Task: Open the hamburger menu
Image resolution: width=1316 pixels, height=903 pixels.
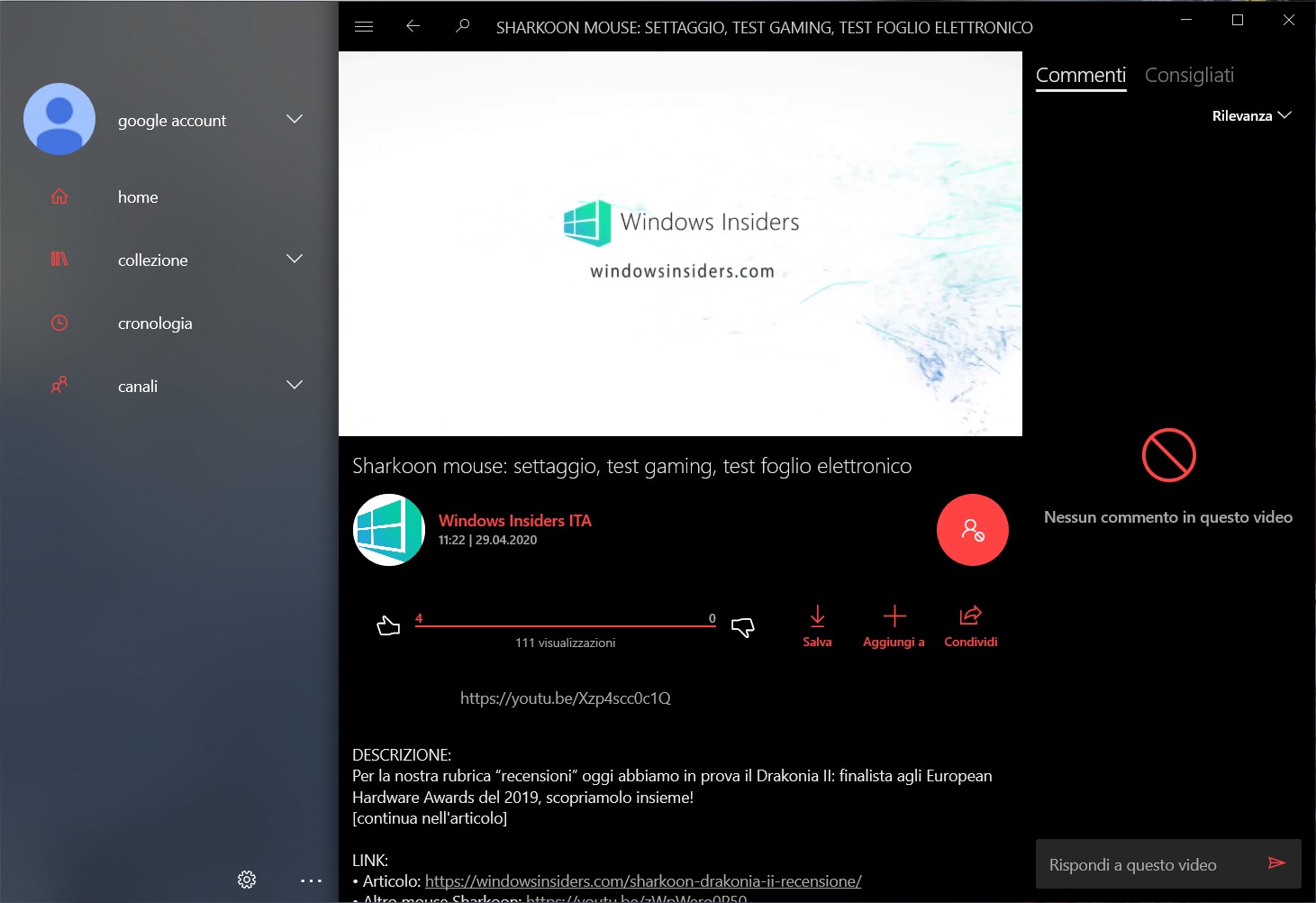Action: (x=364, y=27)
